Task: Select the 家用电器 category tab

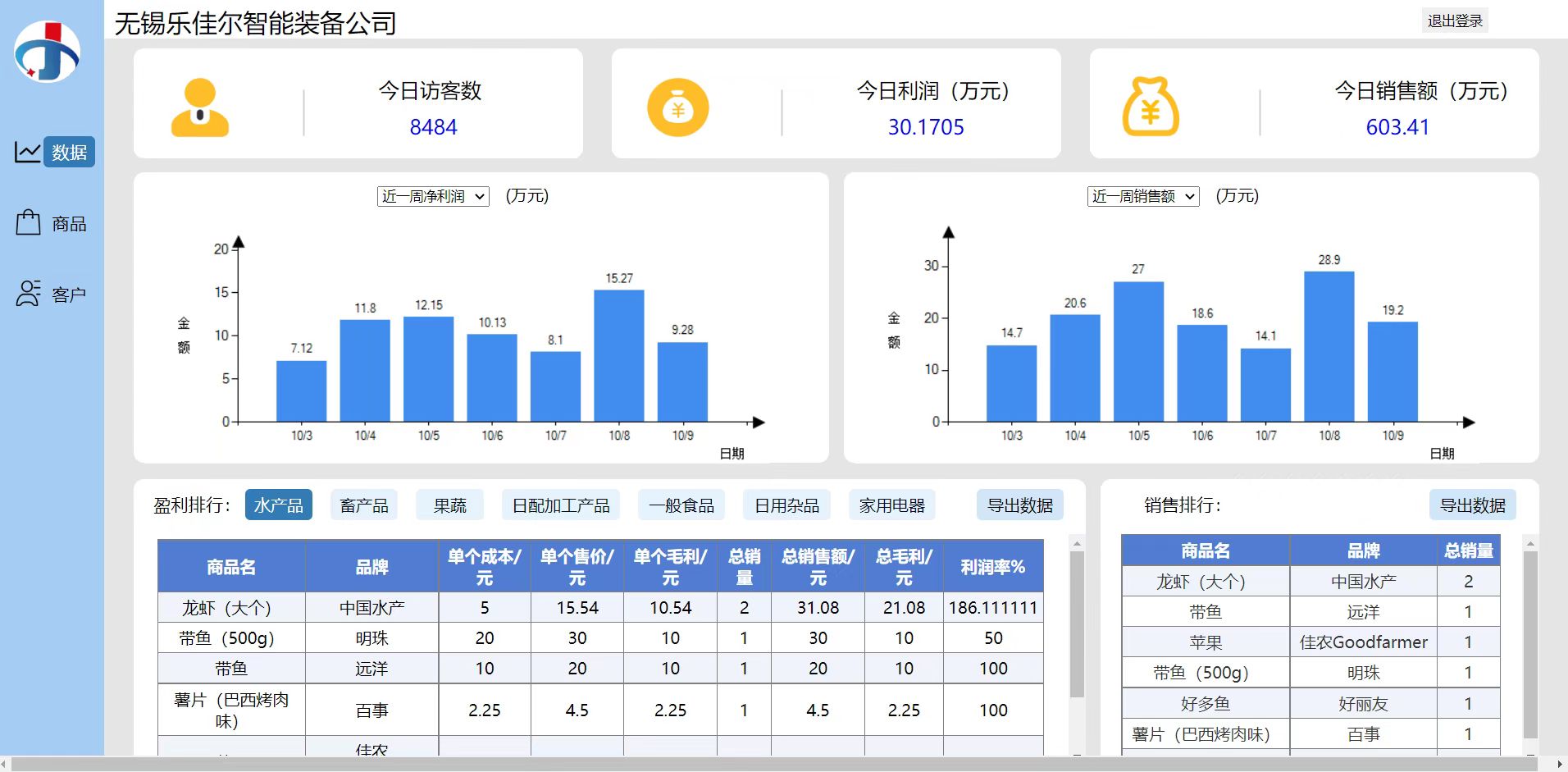Action: [x=891, y=505]
